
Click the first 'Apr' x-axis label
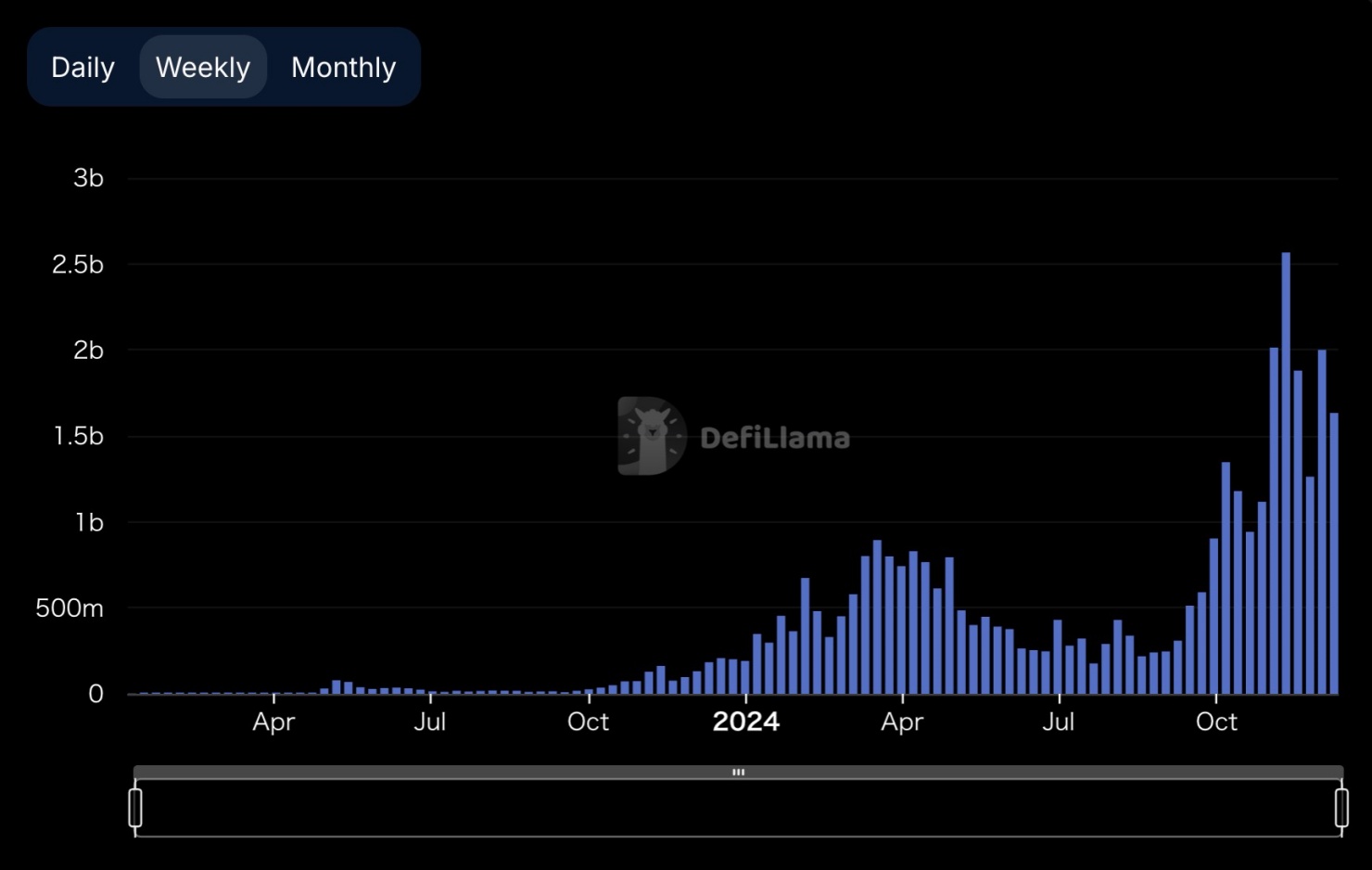(273, 722)
